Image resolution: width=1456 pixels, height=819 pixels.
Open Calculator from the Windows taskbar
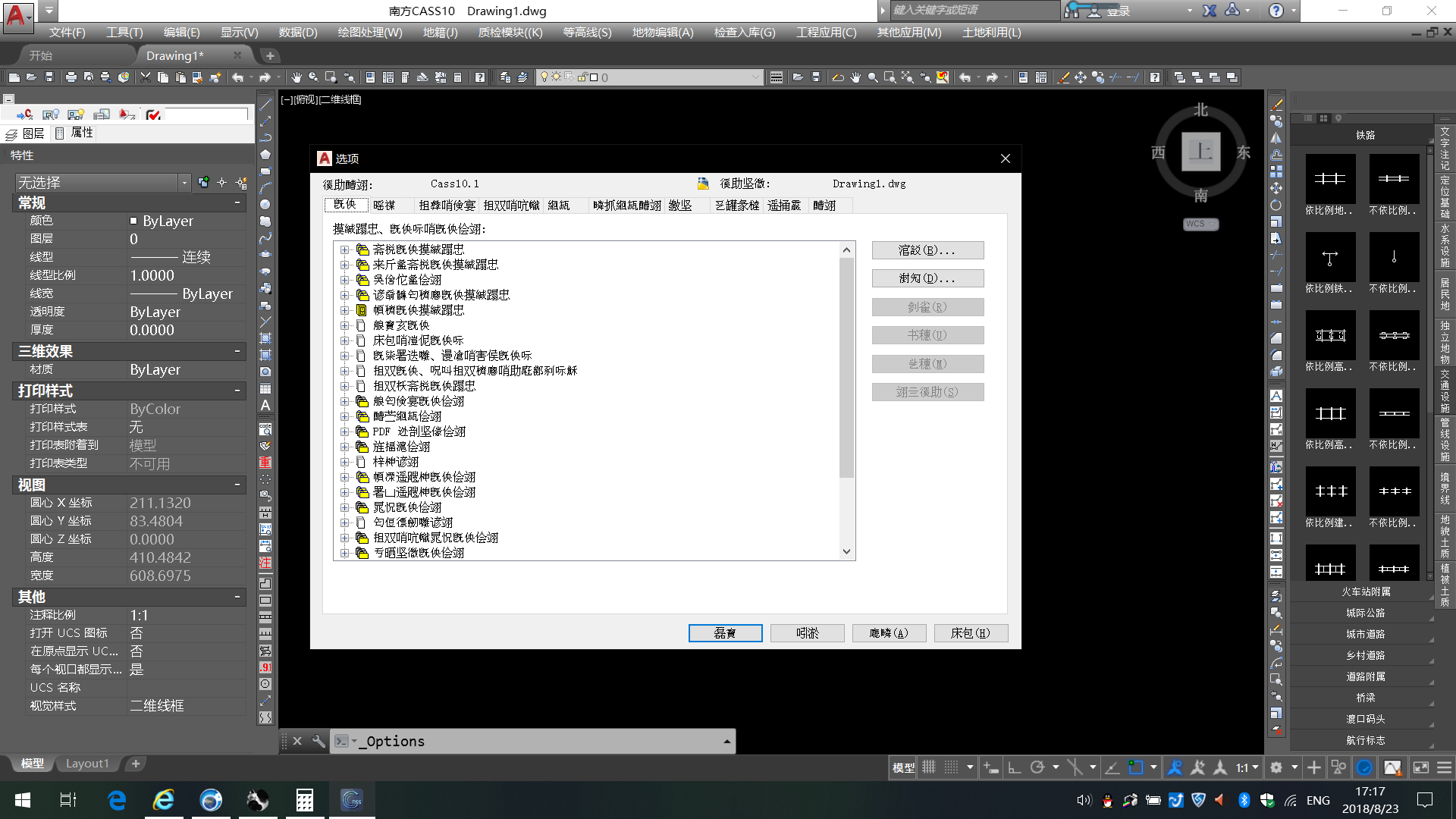[305, 800]
